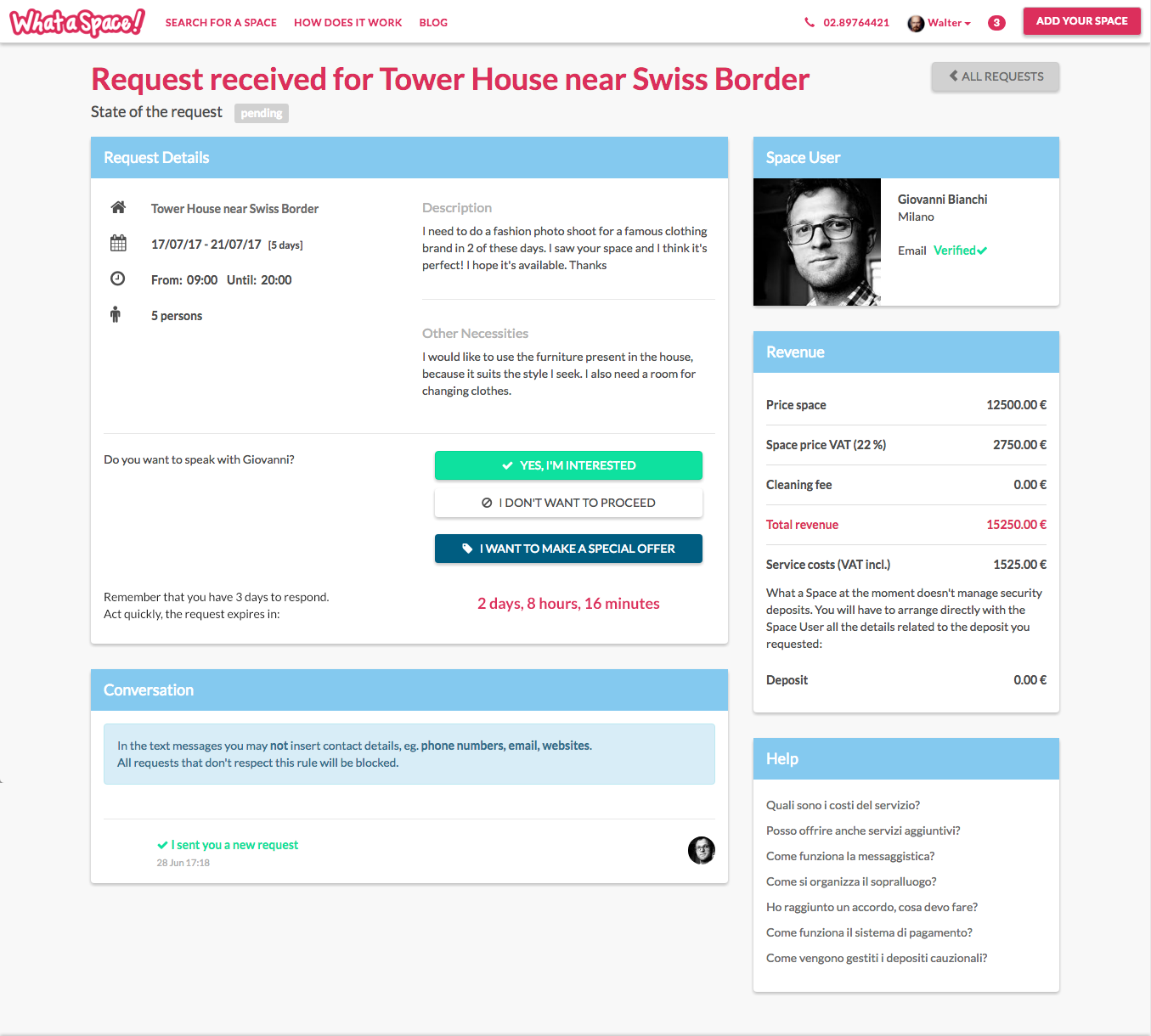
Task: Open the Walter user dropdown menu
Action: pyautogui.click(x=939, y=23)
